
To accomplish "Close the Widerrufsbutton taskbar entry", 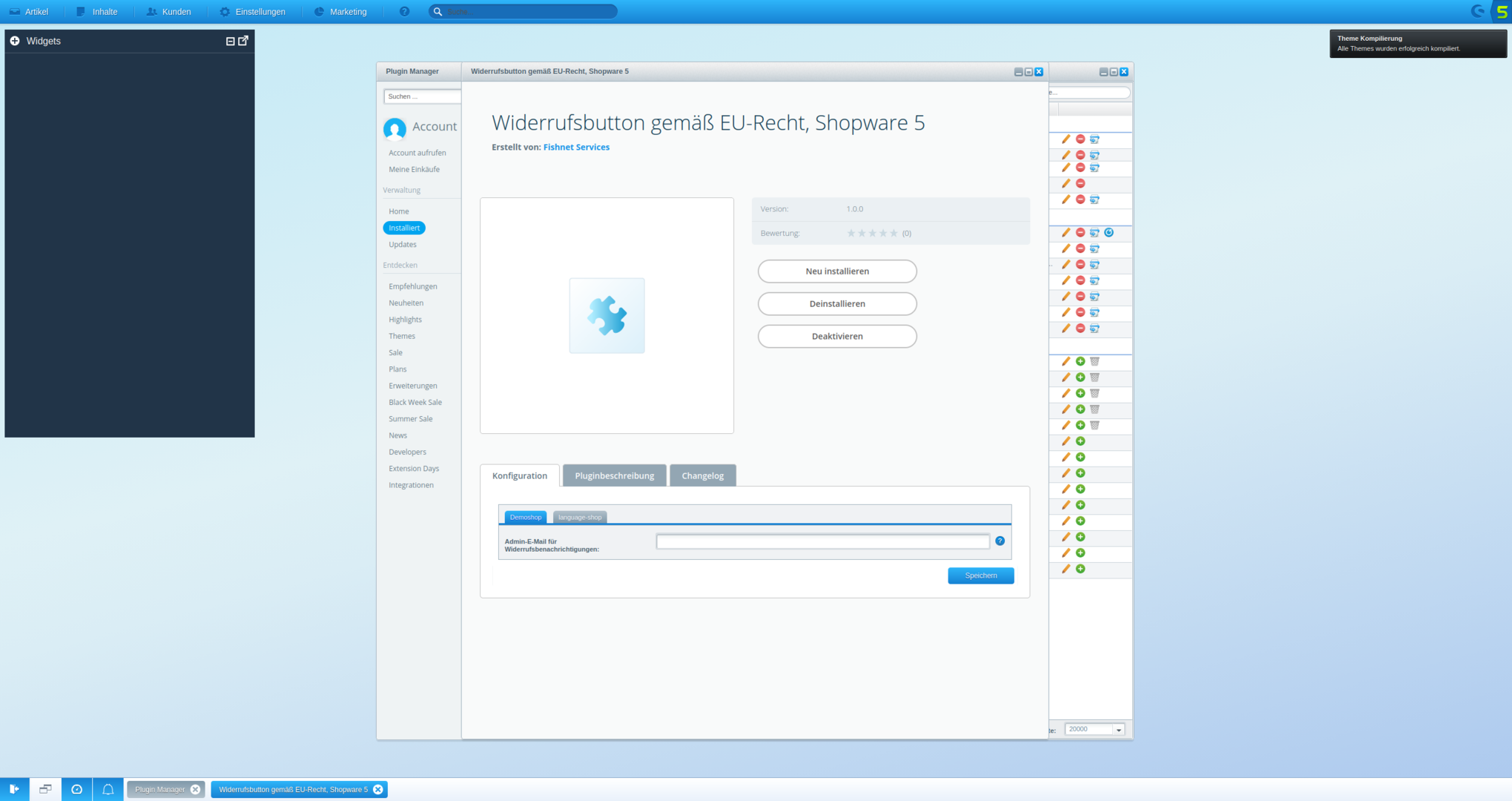I will 378,789.
